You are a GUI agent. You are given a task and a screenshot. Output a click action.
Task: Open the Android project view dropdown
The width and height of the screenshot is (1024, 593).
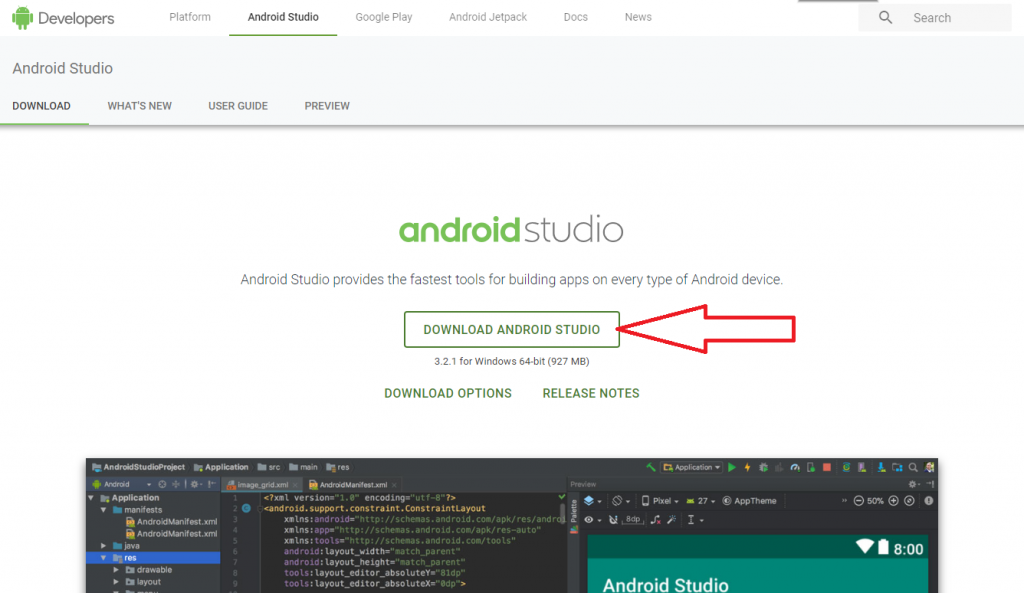pos(121,485)
